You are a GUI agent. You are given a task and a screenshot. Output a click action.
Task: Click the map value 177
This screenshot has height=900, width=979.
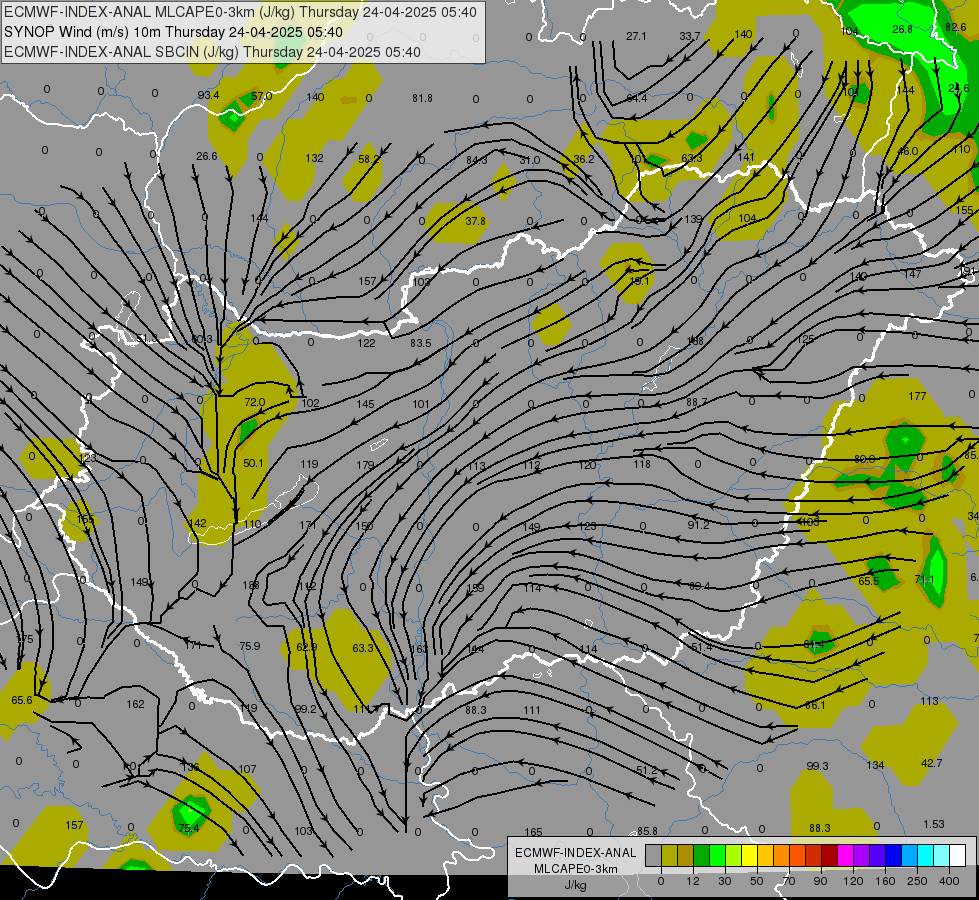[x=917, y=396]
